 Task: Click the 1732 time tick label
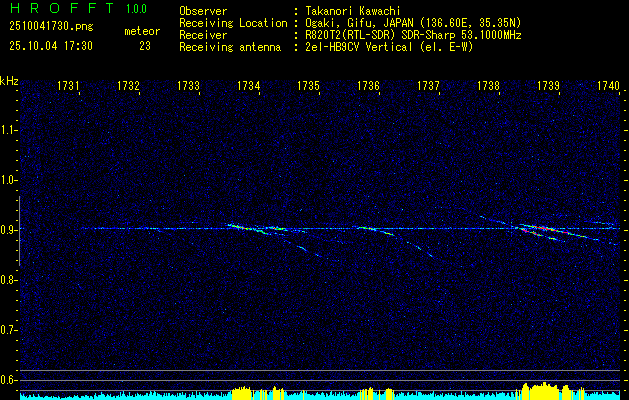[128, 85]
